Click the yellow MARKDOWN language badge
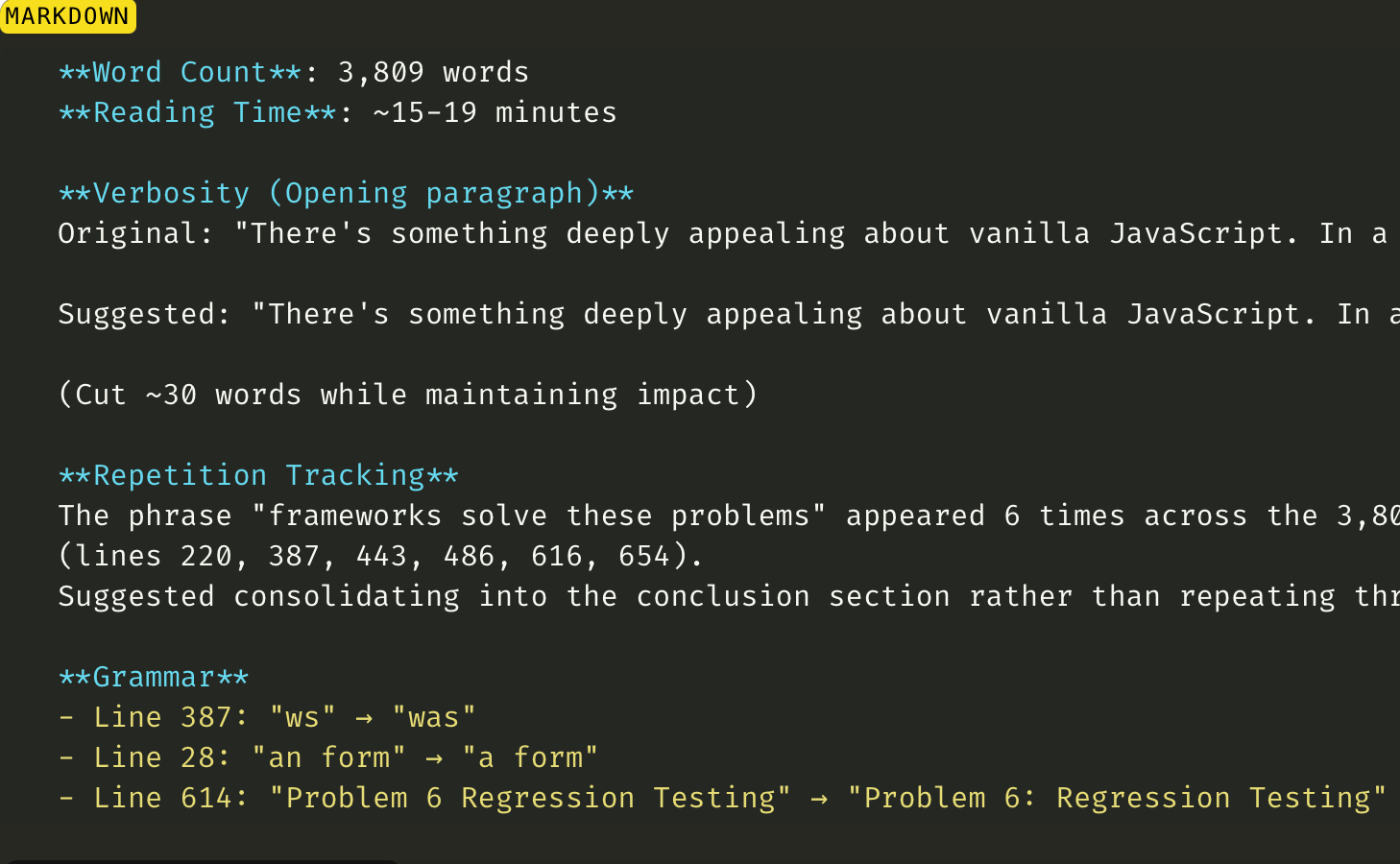Screen dimensions: 1400x864 coord(67,16)
